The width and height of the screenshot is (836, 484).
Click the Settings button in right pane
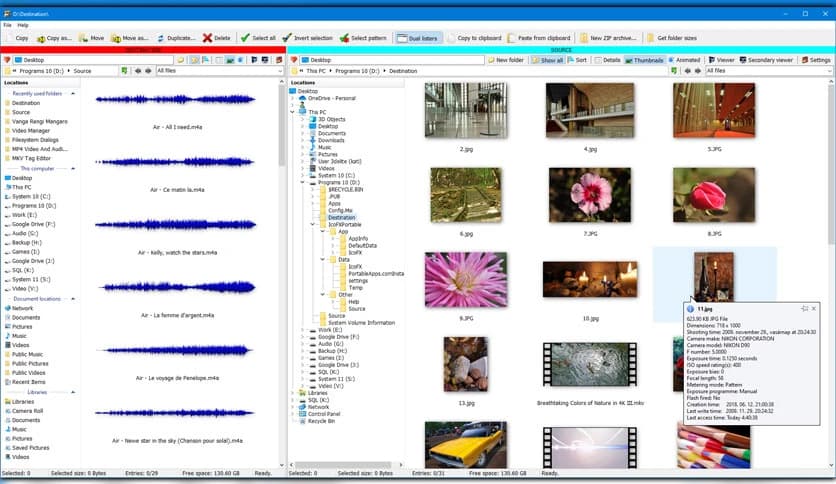[815, 60]
